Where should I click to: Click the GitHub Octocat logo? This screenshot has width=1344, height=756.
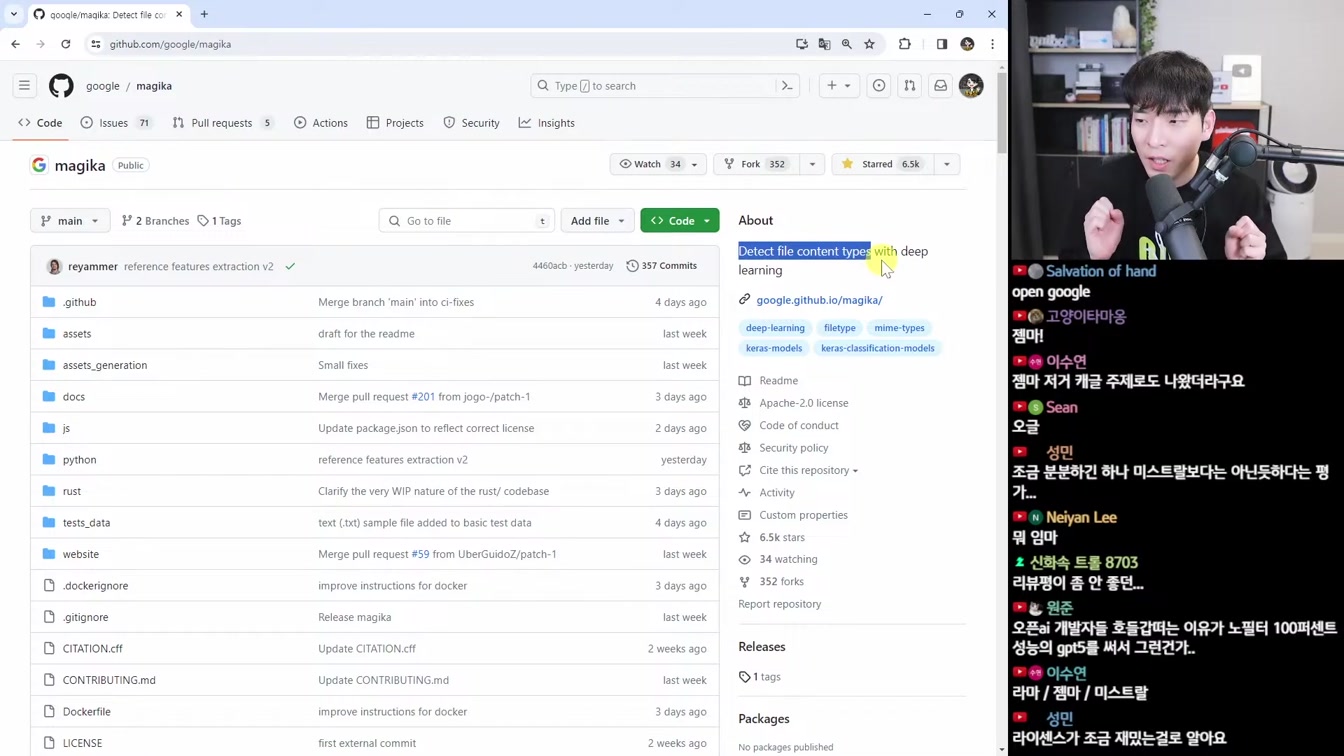[x=61, y=86]
